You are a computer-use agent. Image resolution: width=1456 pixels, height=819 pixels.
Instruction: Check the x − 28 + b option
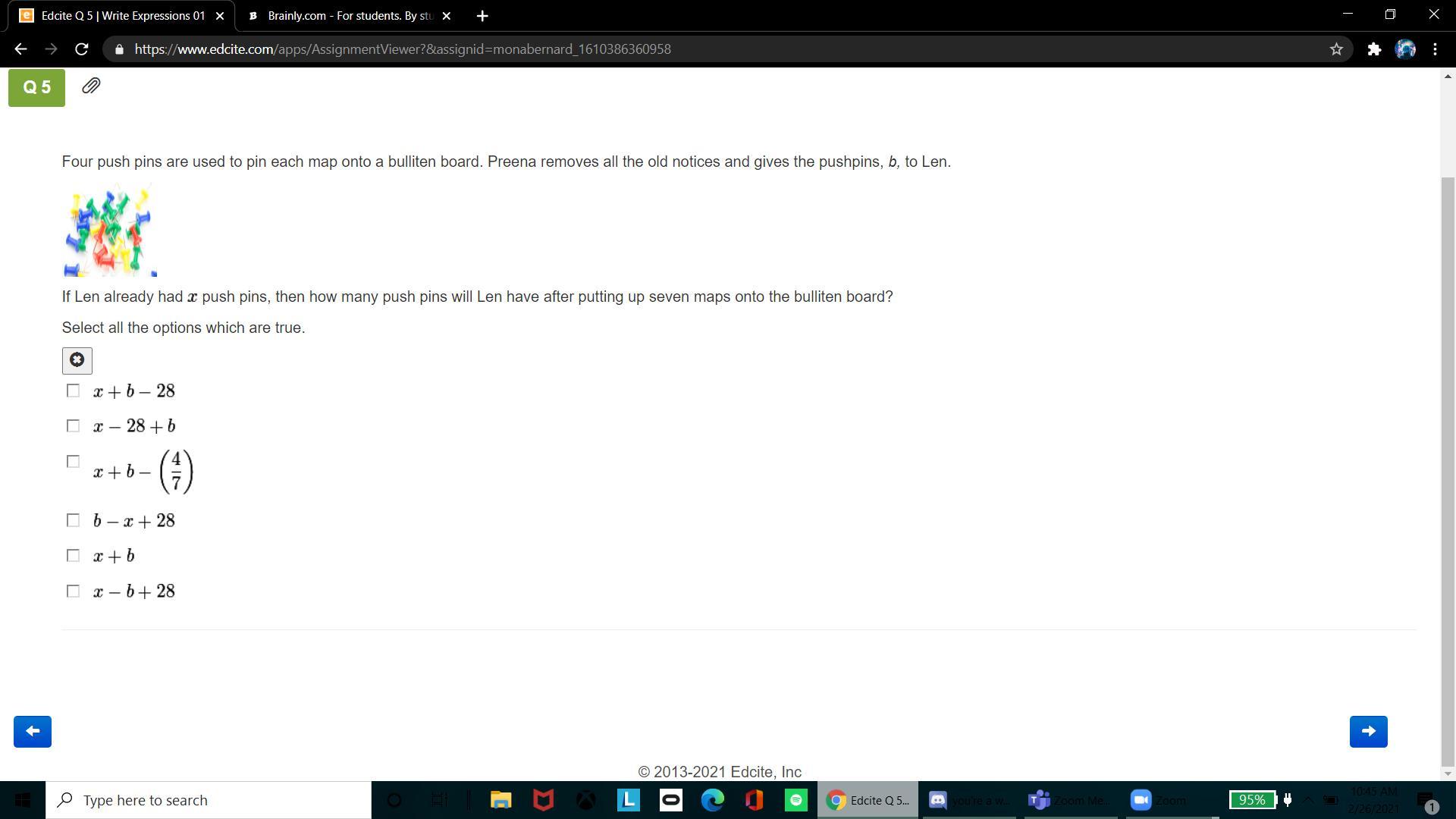click(x=73, y=426)
